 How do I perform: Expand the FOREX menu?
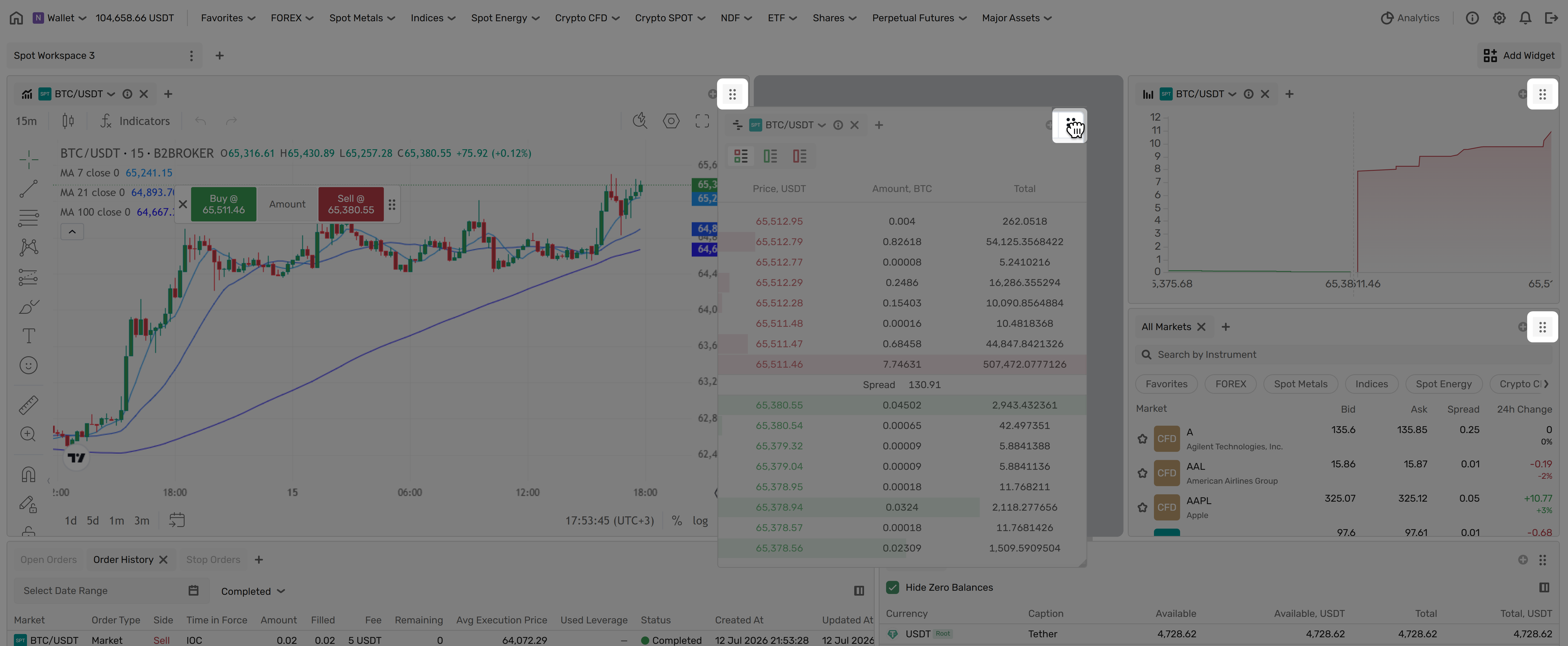(x=292, y=18)
